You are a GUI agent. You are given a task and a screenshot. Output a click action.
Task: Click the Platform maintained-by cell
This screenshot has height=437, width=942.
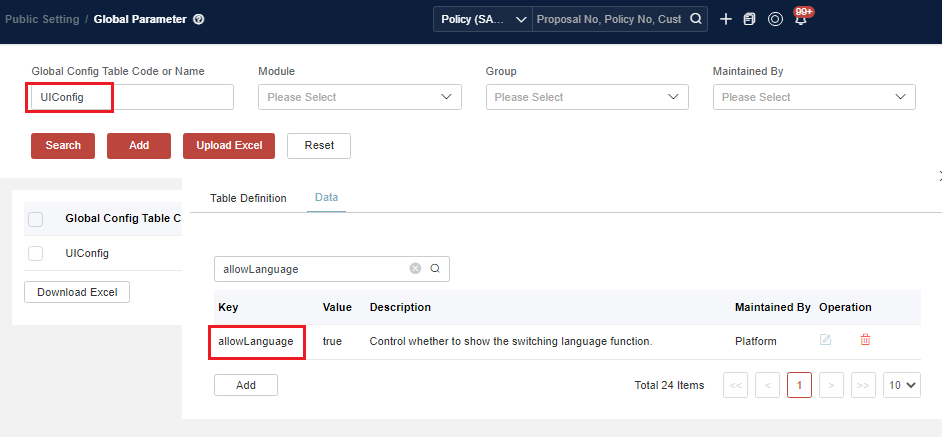pos(756,341)
